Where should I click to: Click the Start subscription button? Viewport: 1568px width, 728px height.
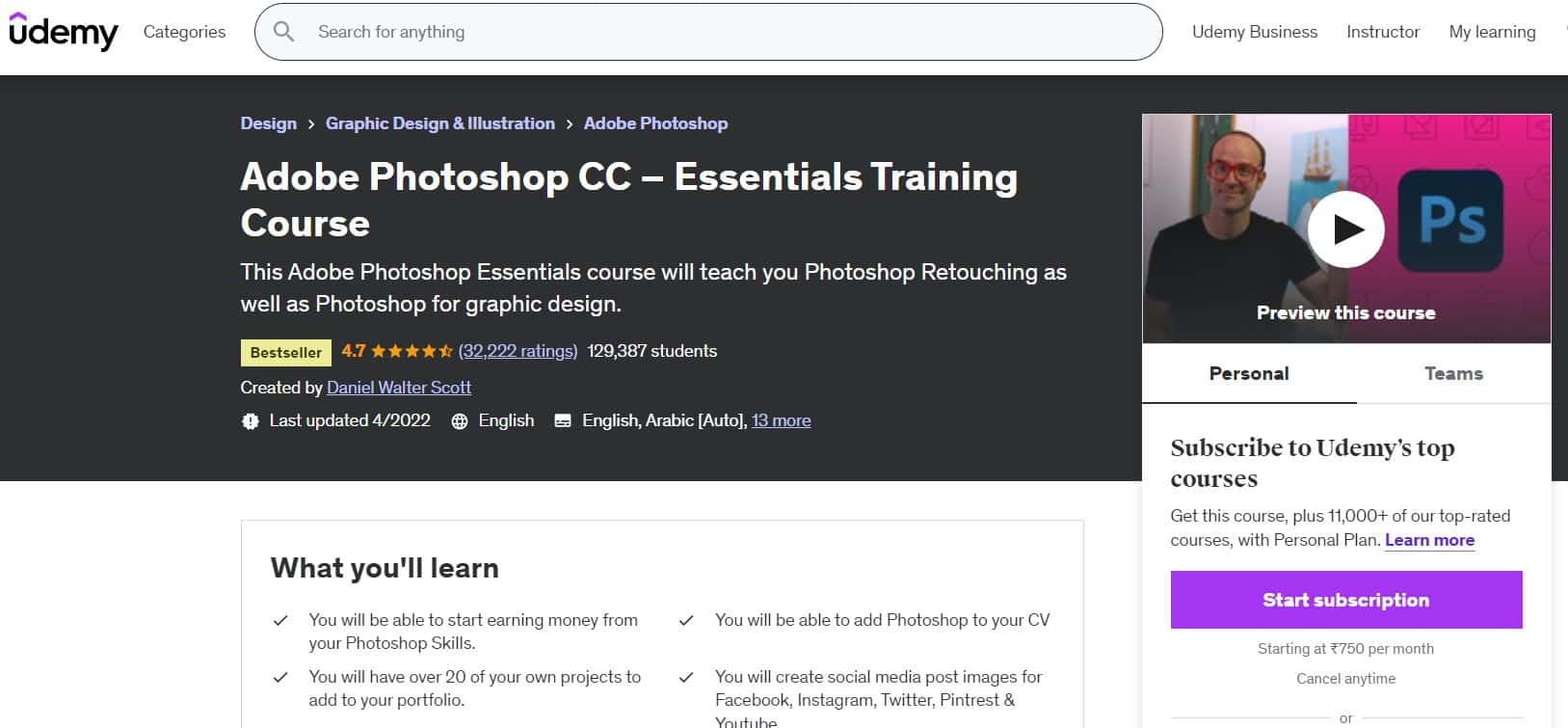pos(1346,600)
